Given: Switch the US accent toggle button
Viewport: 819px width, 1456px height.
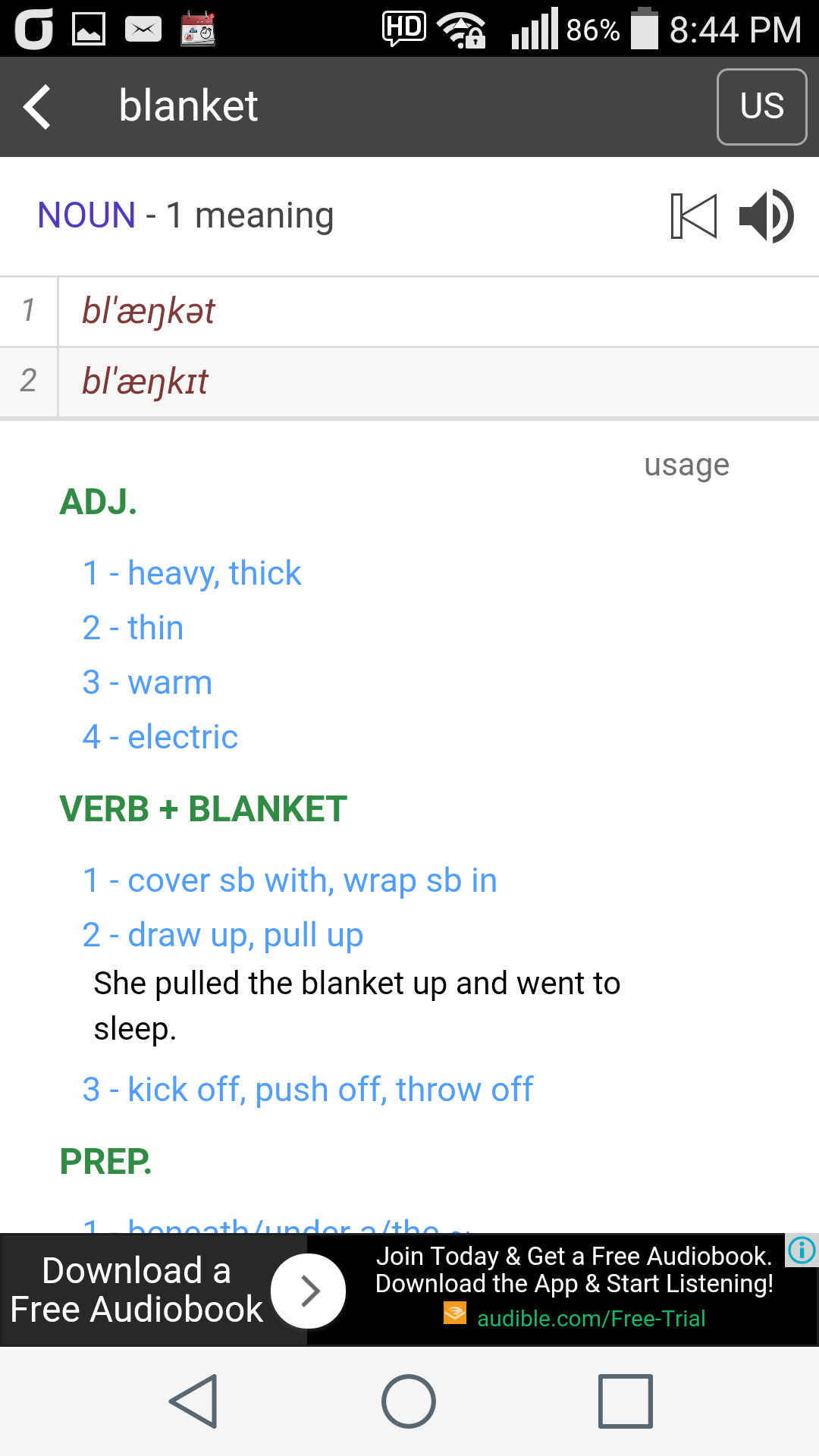Looking at the screenshot, I should 761,107.
